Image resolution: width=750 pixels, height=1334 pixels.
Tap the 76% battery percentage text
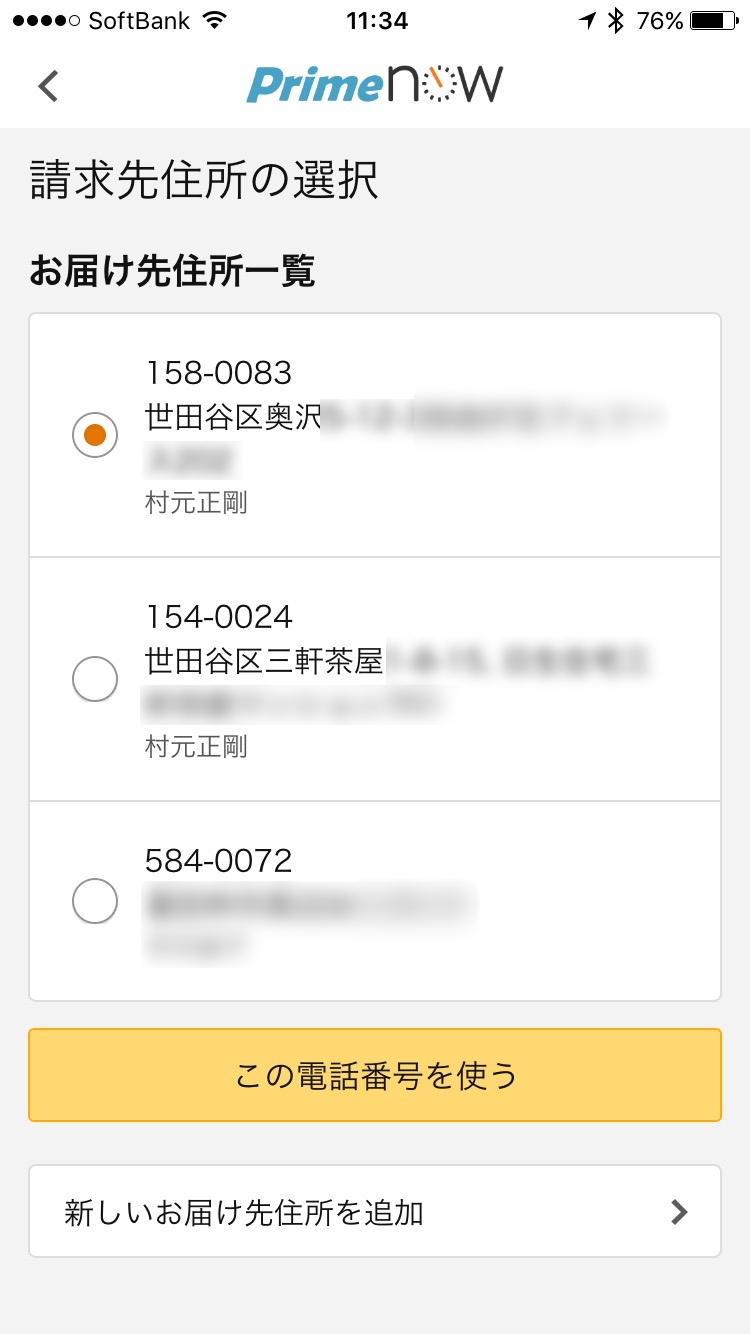(659, 20)
